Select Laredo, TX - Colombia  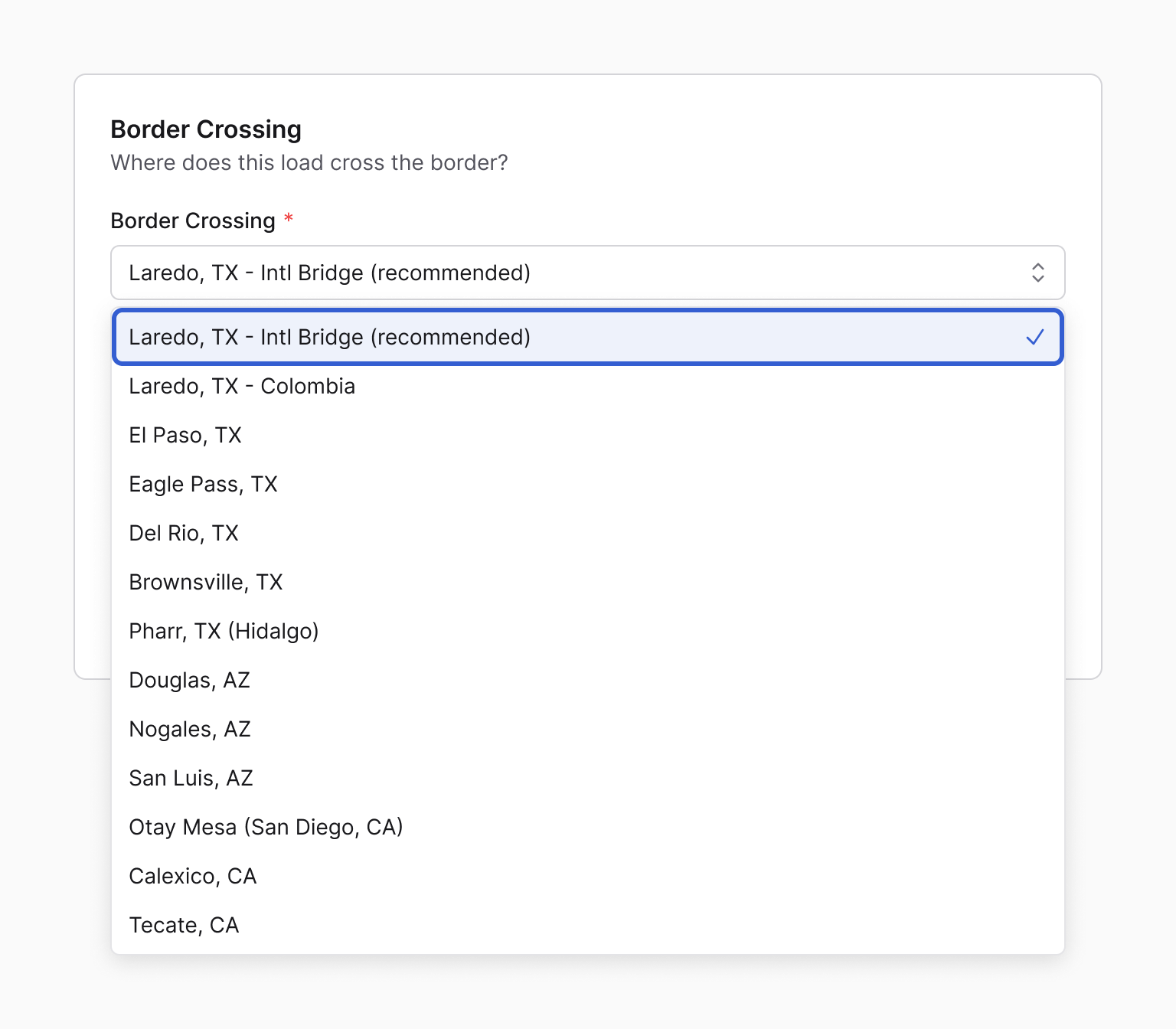coord(587,386)
